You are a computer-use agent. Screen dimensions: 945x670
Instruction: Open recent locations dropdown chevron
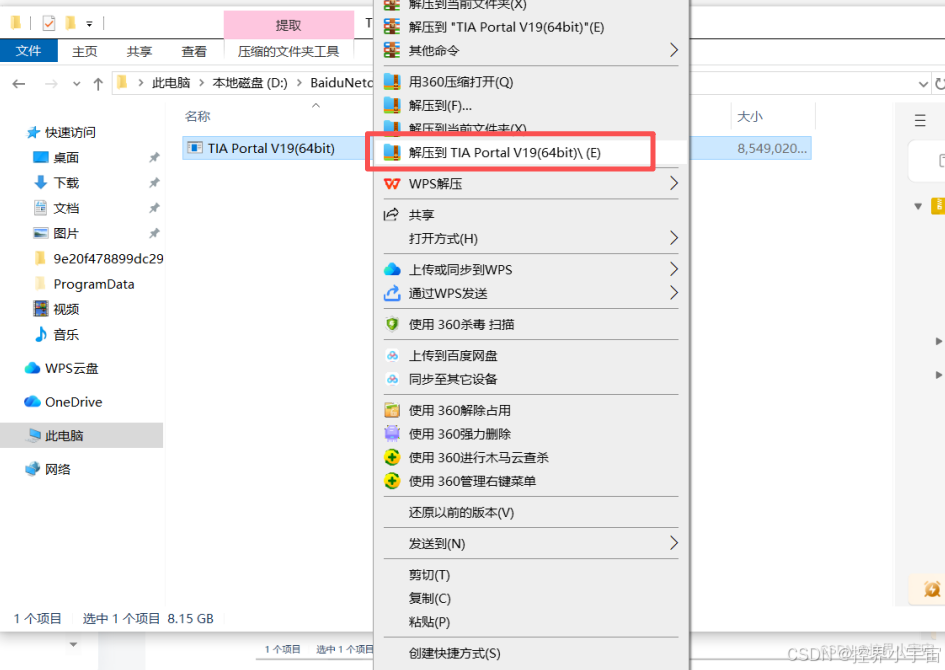(x=77, y=84)
